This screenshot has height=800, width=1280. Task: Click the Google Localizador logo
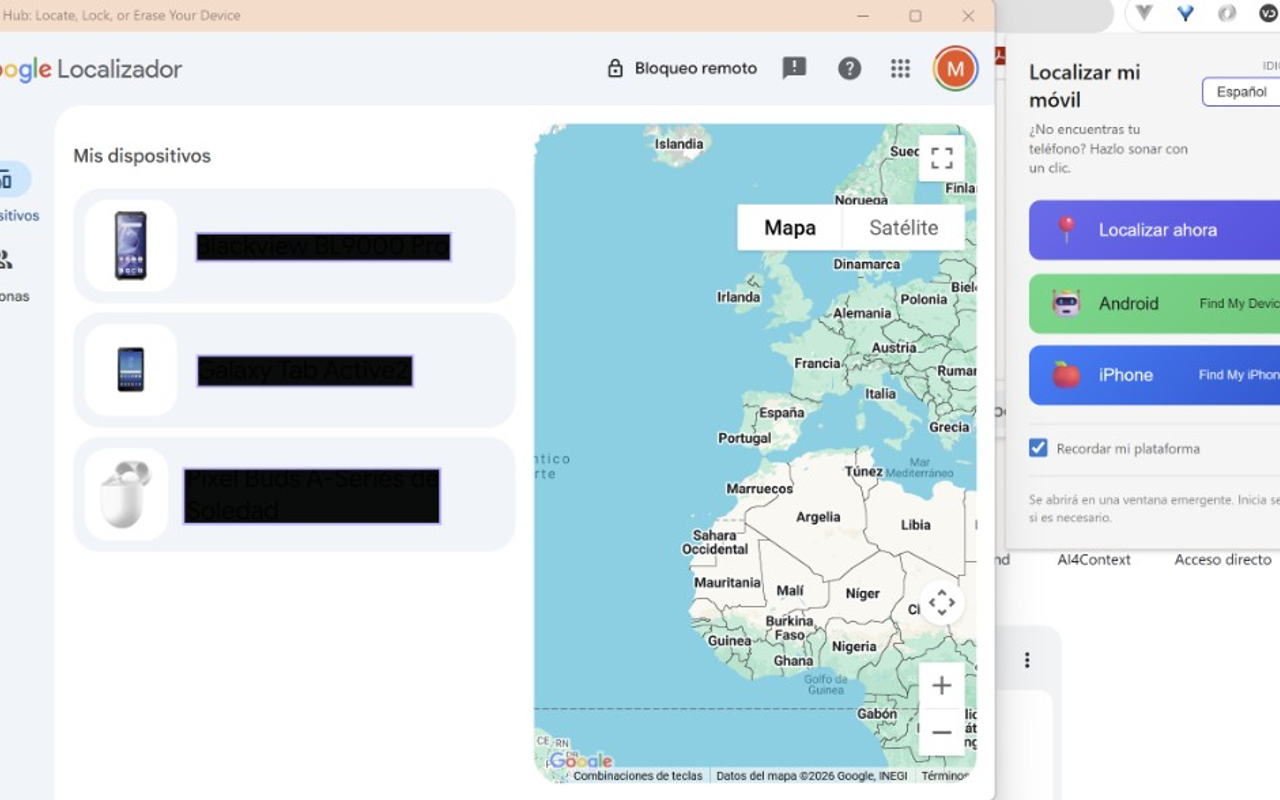[91, 69]
